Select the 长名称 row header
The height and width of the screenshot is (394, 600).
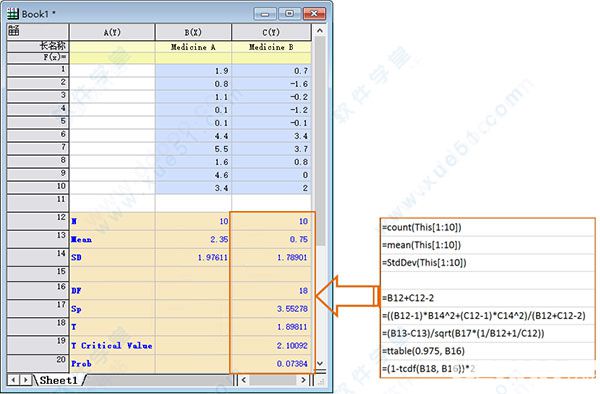tap(38, 47)
